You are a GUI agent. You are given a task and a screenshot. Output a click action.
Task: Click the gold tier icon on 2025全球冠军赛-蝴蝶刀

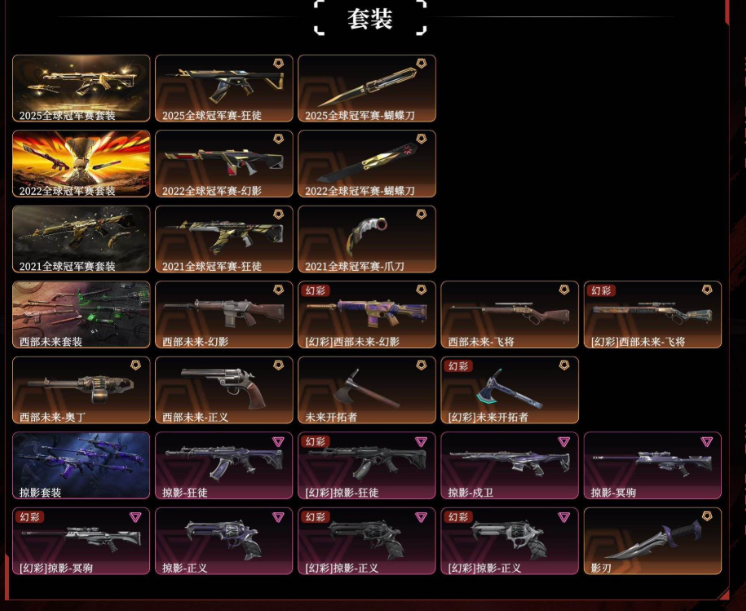coord(421,63)
